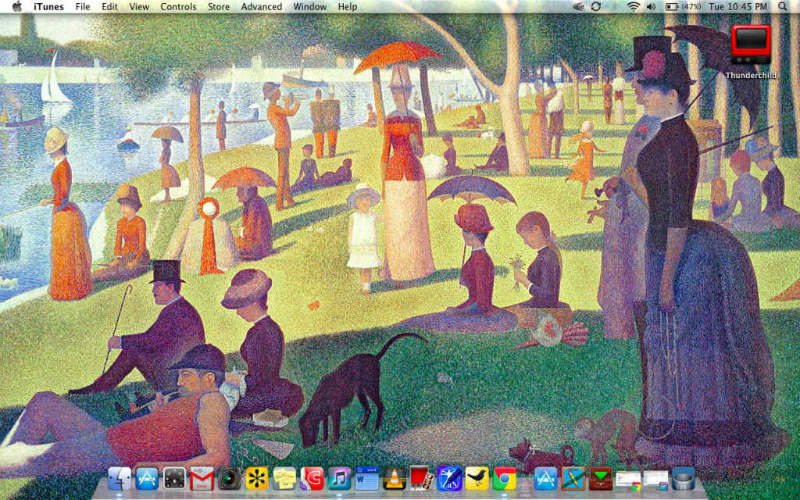This screenshot has width=800, height=500.
Task: Open the View menu
Action: pyautogui.click(x=139, y=7)
